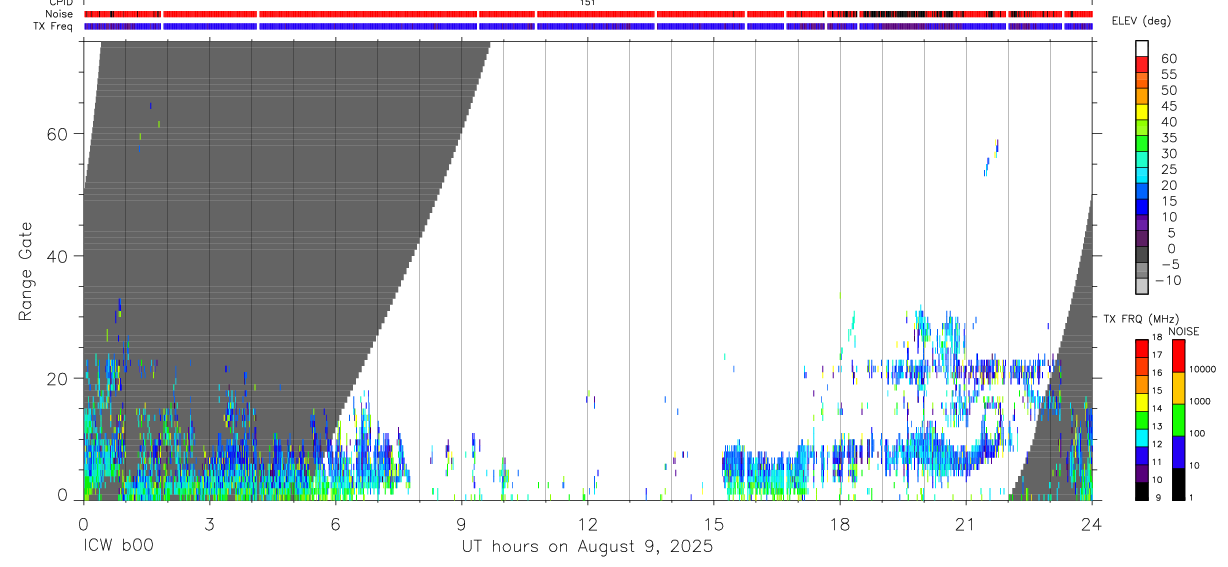The image size is (1228, 567).
Task: Click the blue TX Freq strip above the plot
Action: click(588, 26)
